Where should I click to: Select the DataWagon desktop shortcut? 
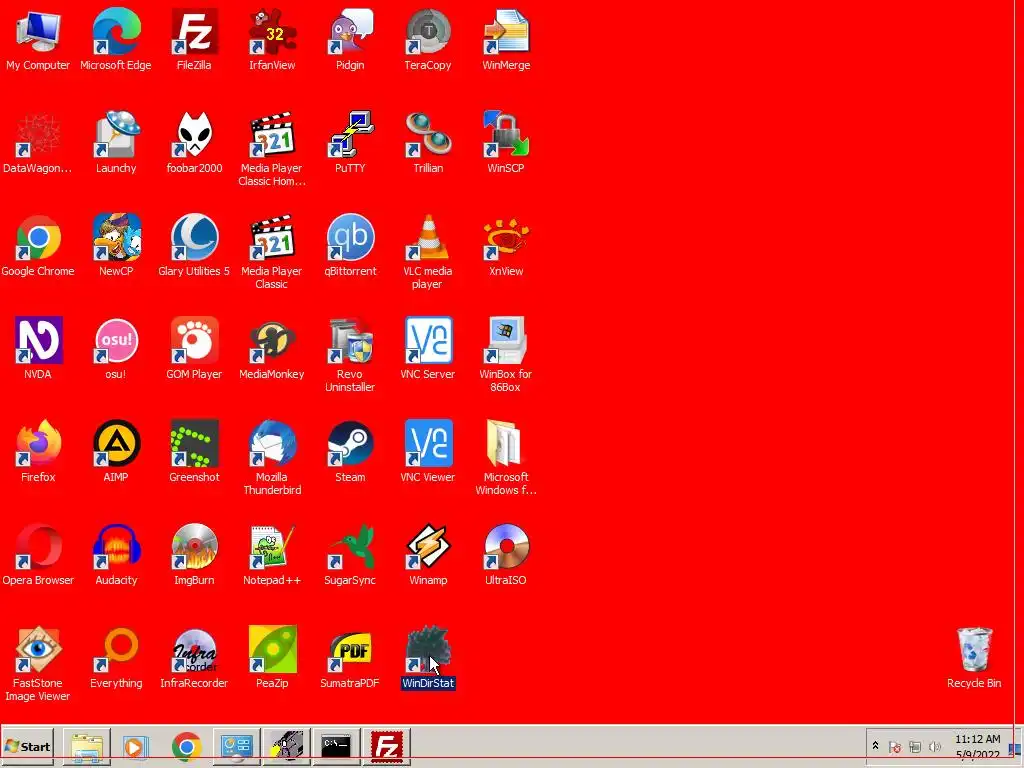38,135
